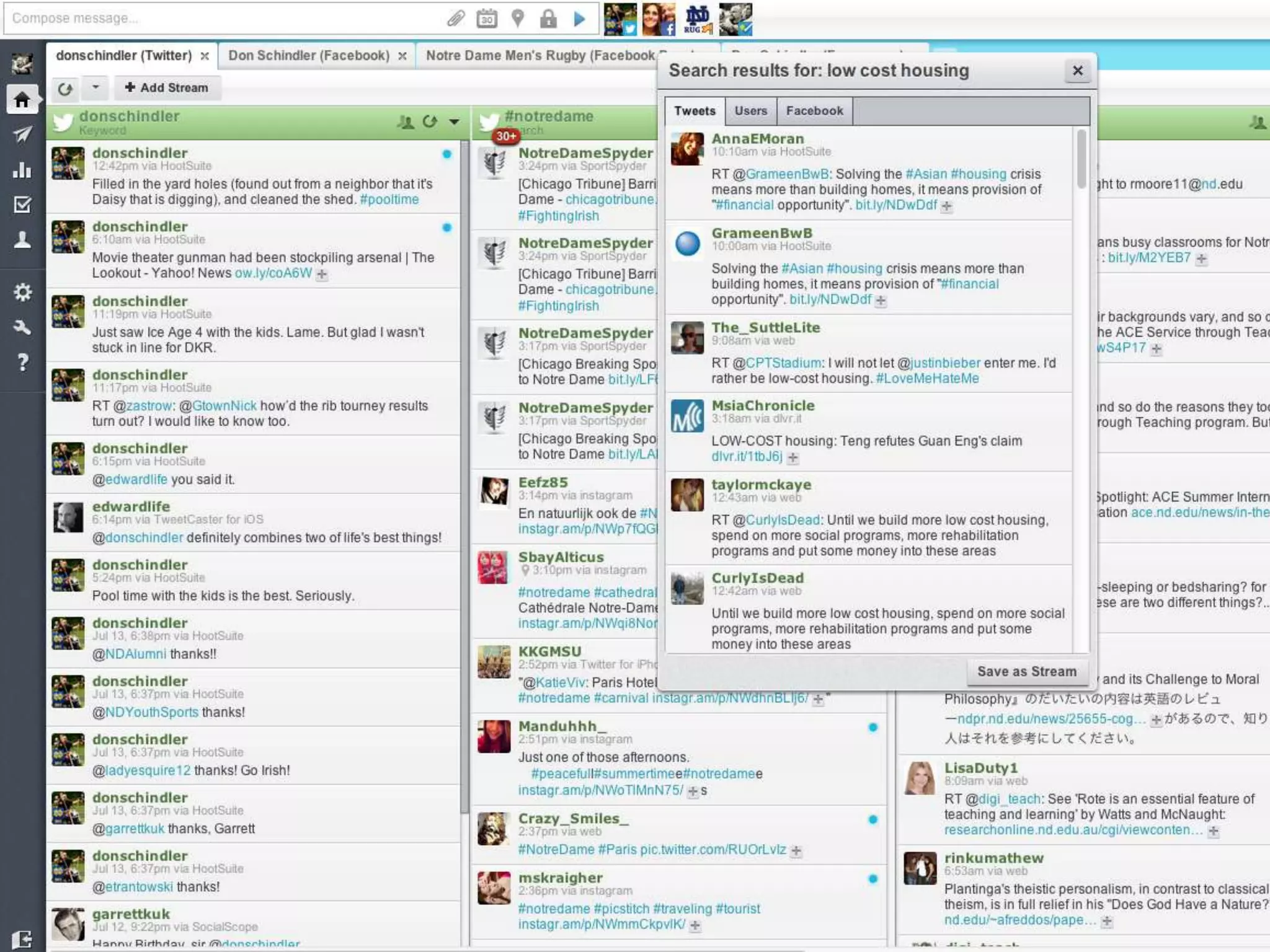Screen dimensions: 1270x952
Task: Open Publisher via the paper plane sidebar icon
Action: 22,134
